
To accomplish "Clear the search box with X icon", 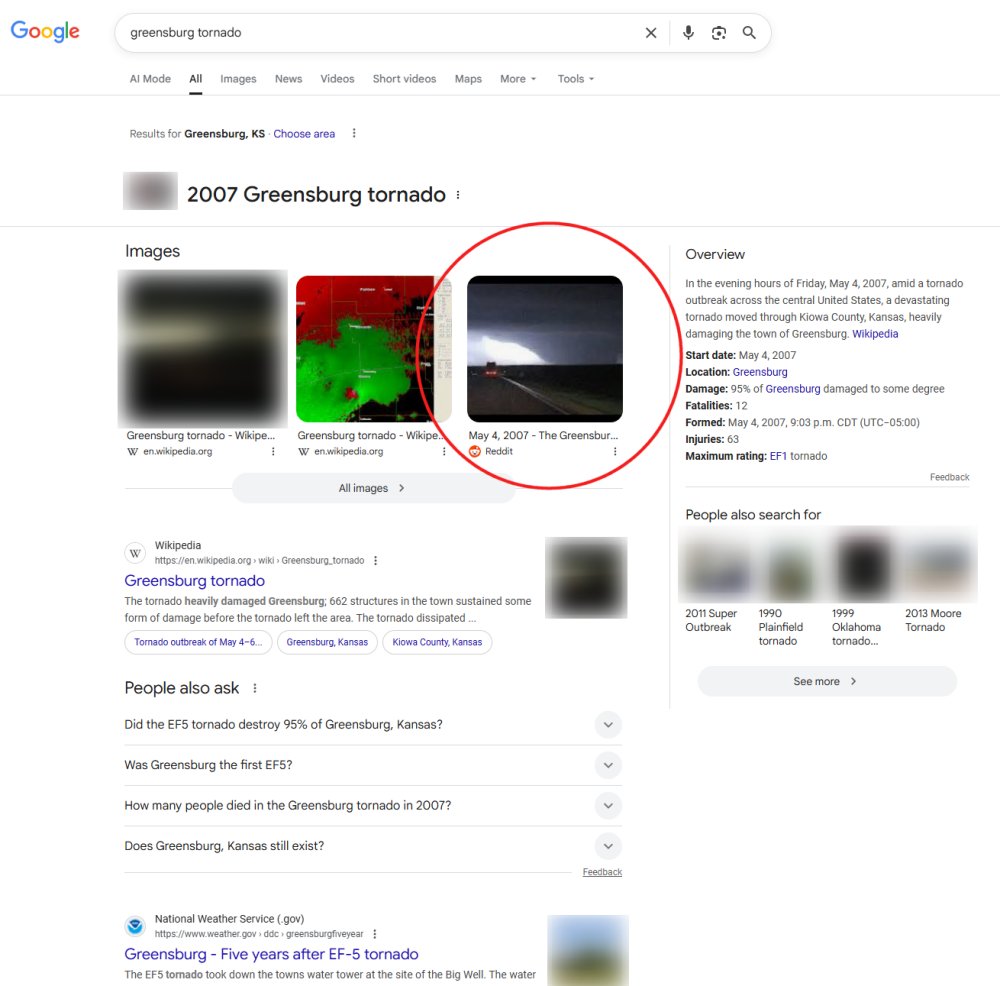I will click(x=651, y=33).
